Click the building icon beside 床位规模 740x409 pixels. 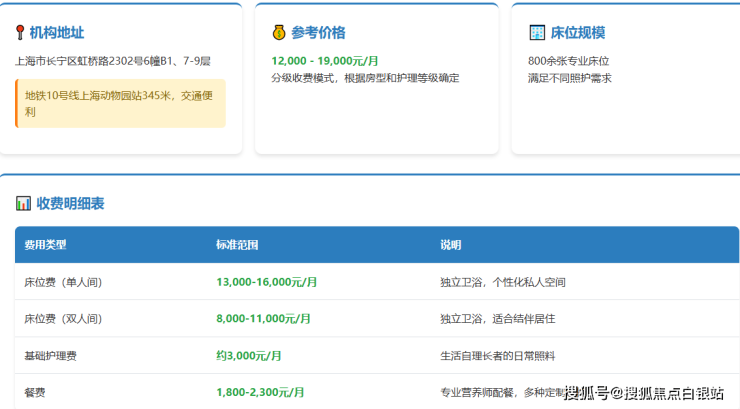pos(536,33)
